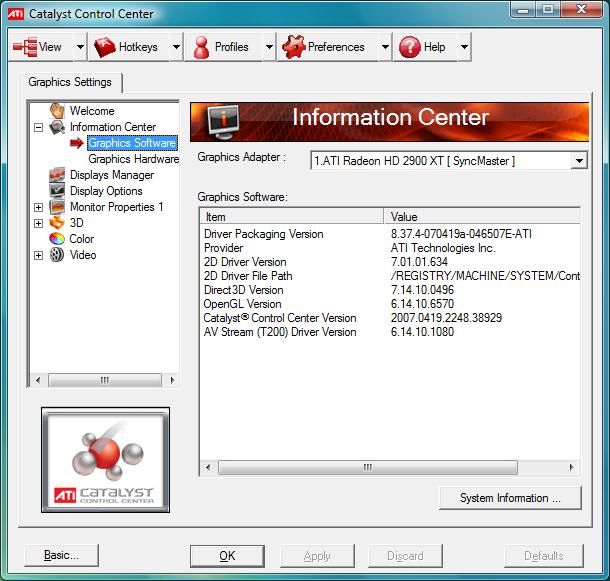Expand the Monitor Properties 1 node
The width and height of the screenshot is (610, 581).
point(39,207)
